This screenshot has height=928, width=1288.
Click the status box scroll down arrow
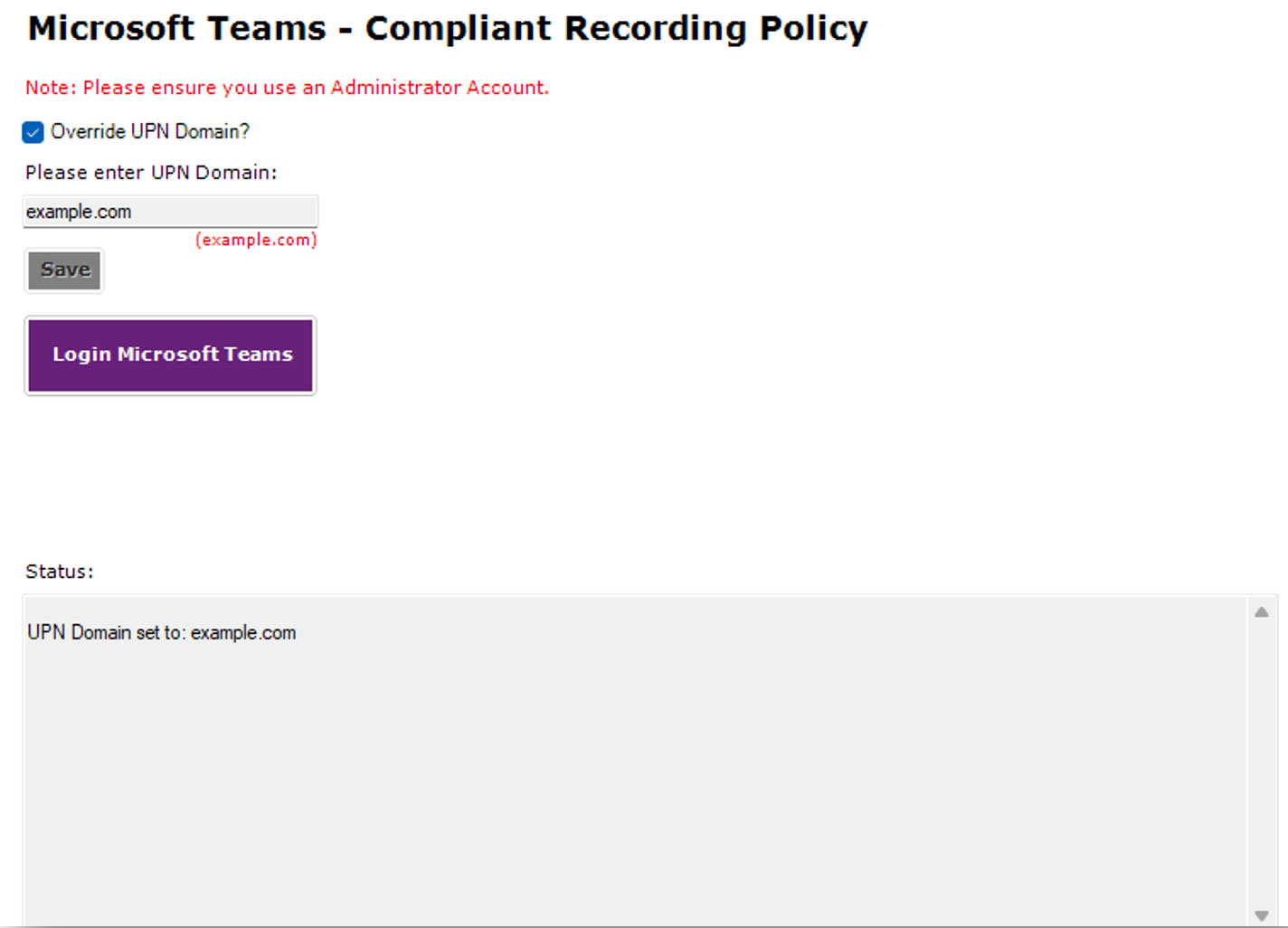tap(1262, 915)
